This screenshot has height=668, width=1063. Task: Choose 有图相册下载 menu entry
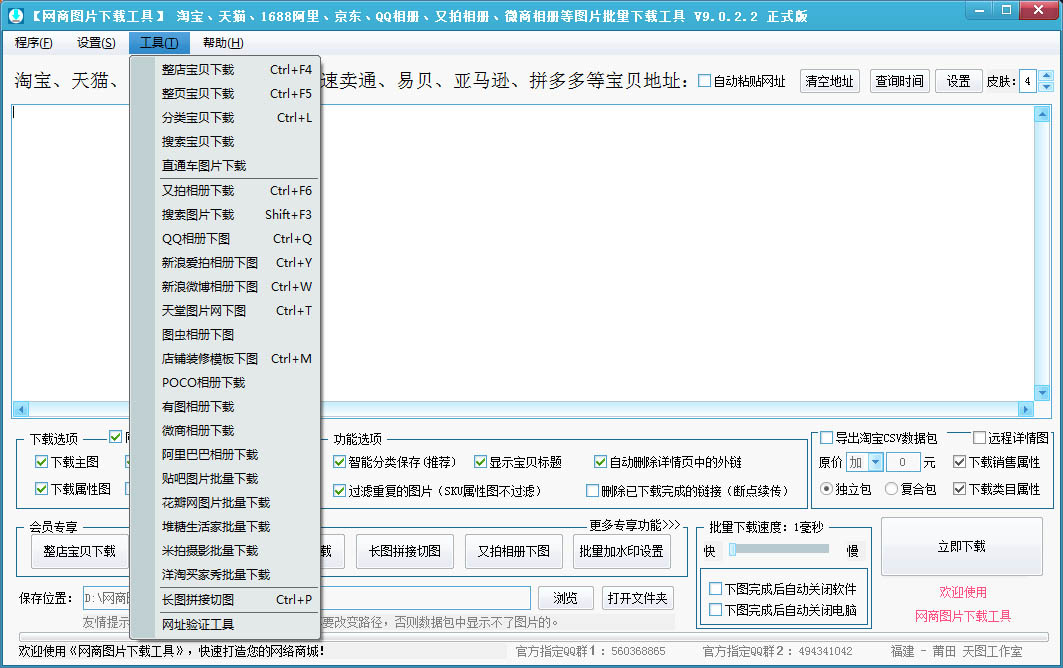[237, 407]
